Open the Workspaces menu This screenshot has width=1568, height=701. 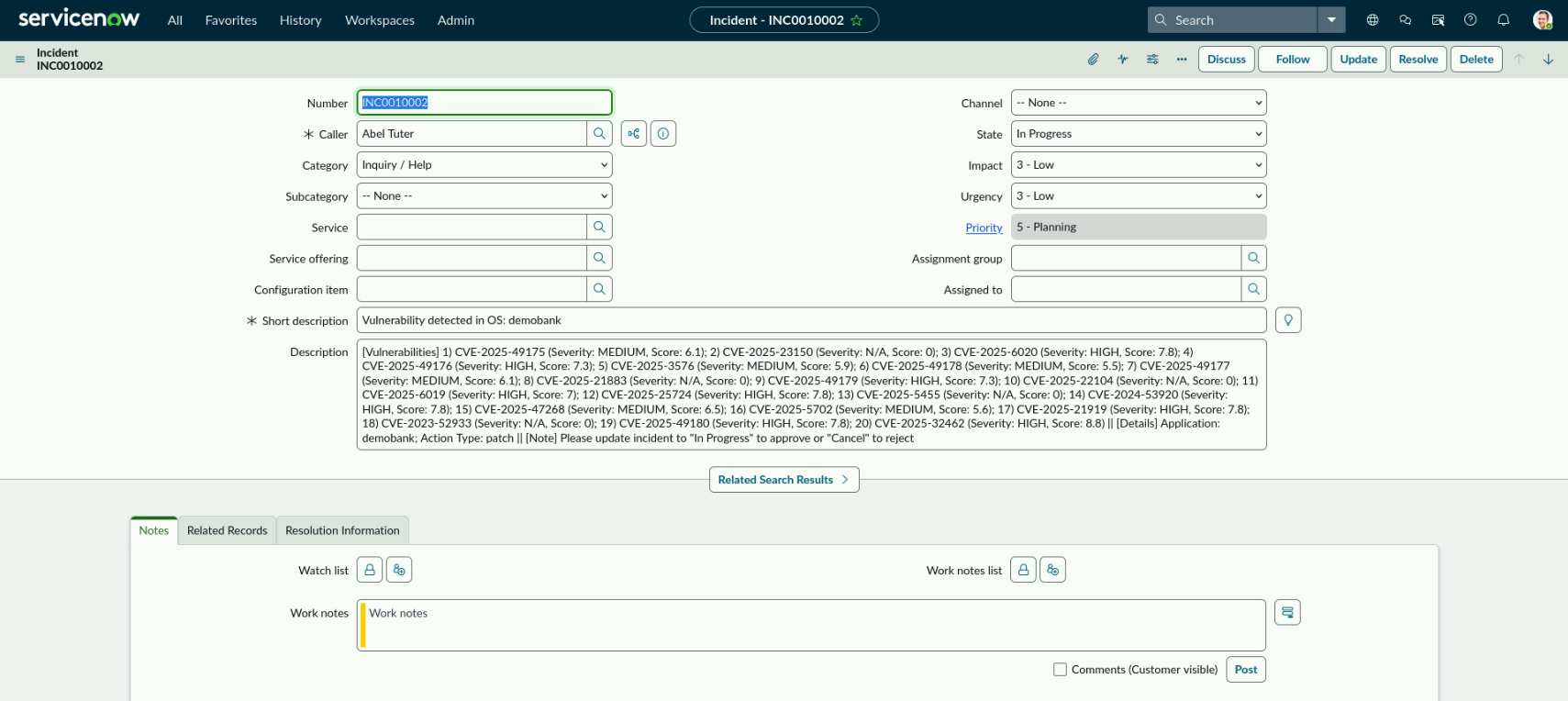point(379,20)
